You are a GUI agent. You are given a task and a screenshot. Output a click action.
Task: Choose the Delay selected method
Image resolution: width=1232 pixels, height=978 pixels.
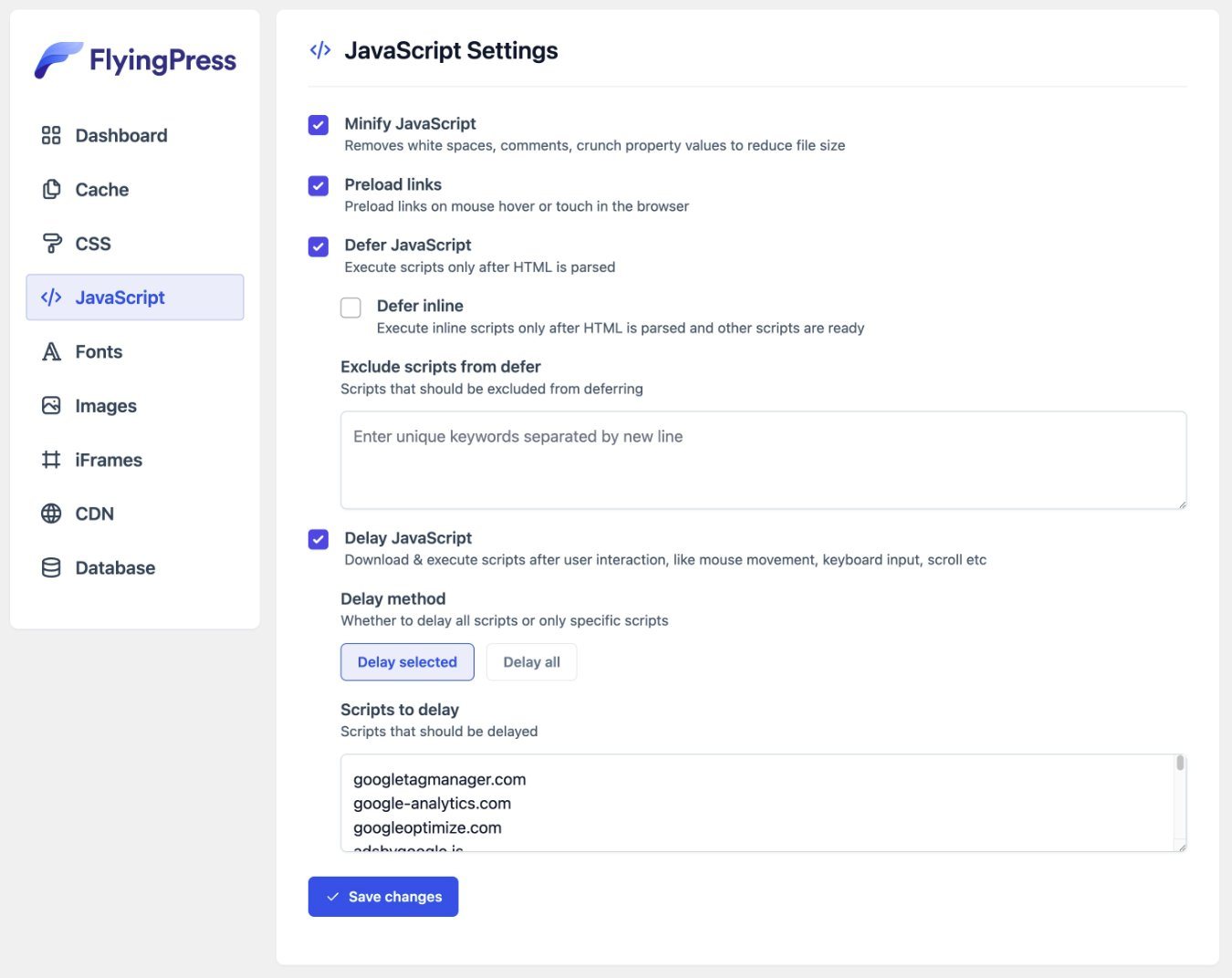407,661
